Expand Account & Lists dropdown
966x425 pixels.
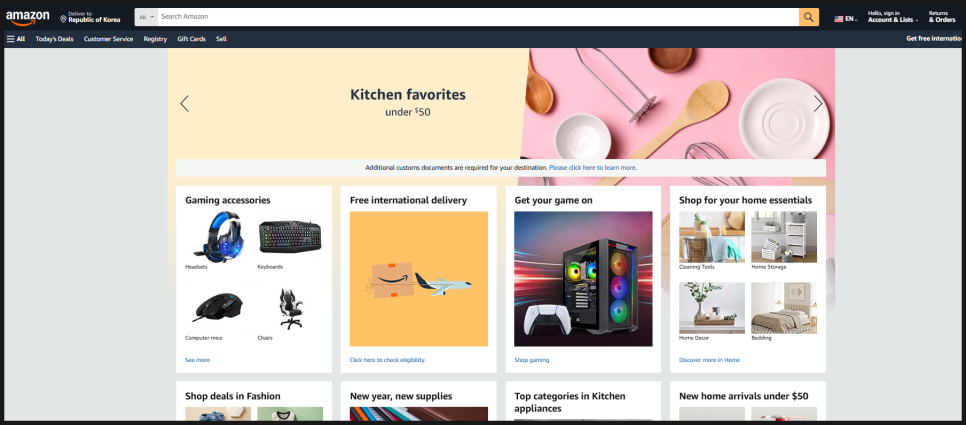click(892, 17)
